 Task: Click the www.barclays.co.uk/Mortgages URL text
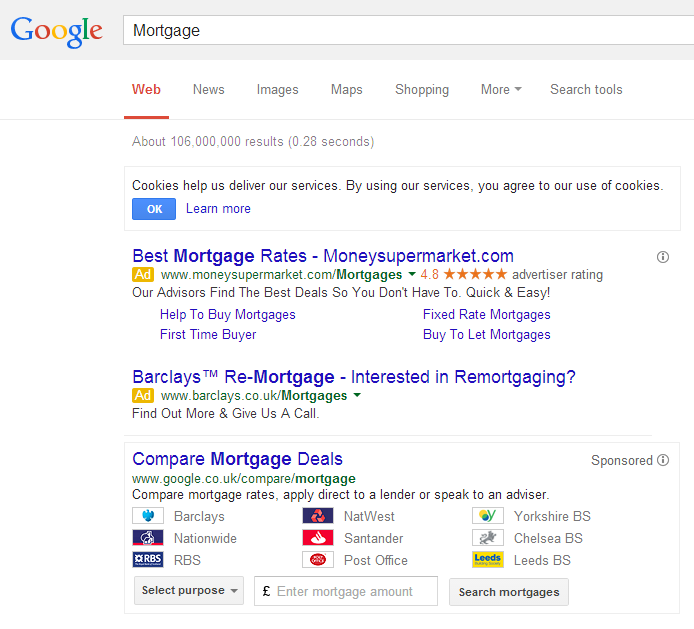coord(254,395)
